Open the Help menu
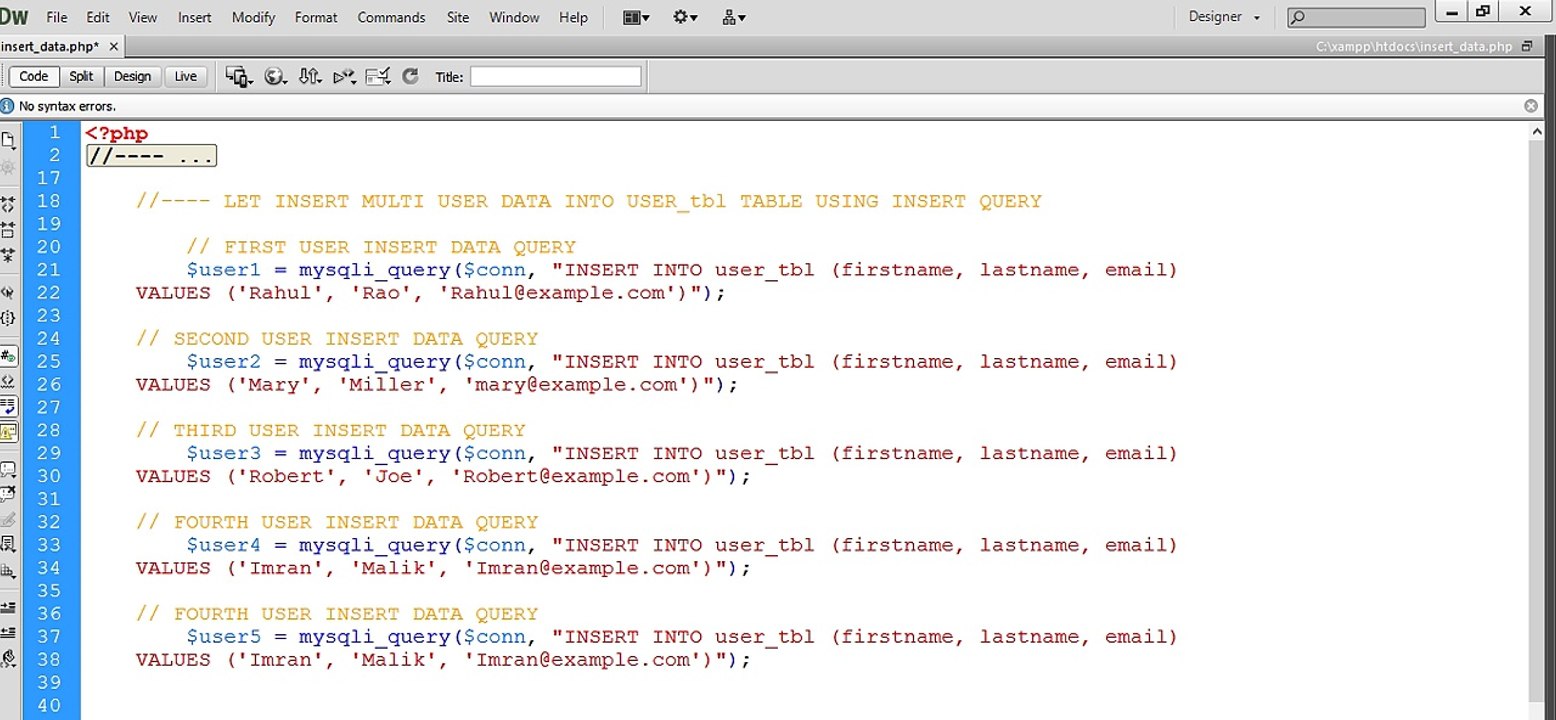The width and height of the screenshot is (1556, 720). coord(573,17)
